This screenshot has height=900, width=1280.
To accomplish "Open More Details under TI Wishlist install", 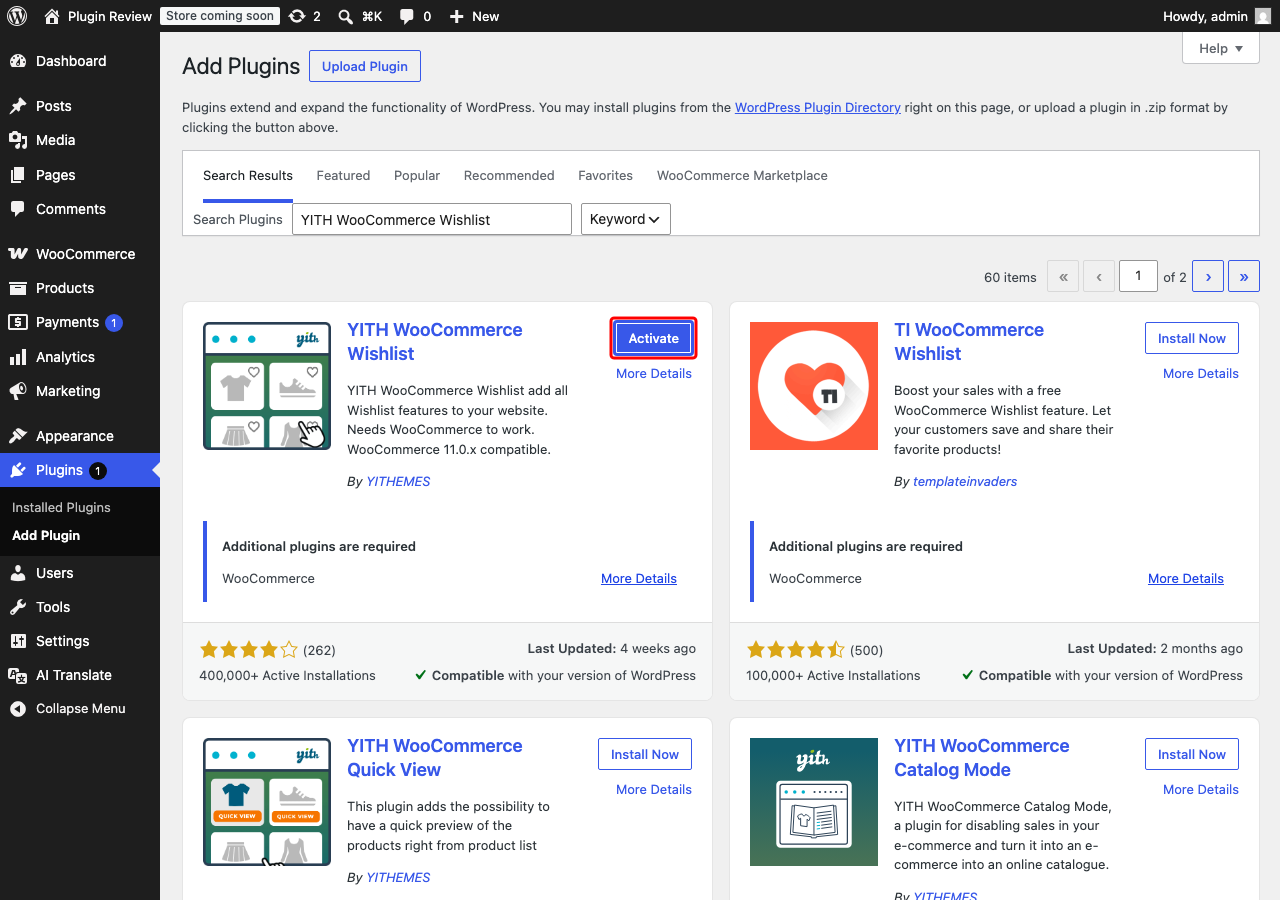I will click(x=1201, y=373).
